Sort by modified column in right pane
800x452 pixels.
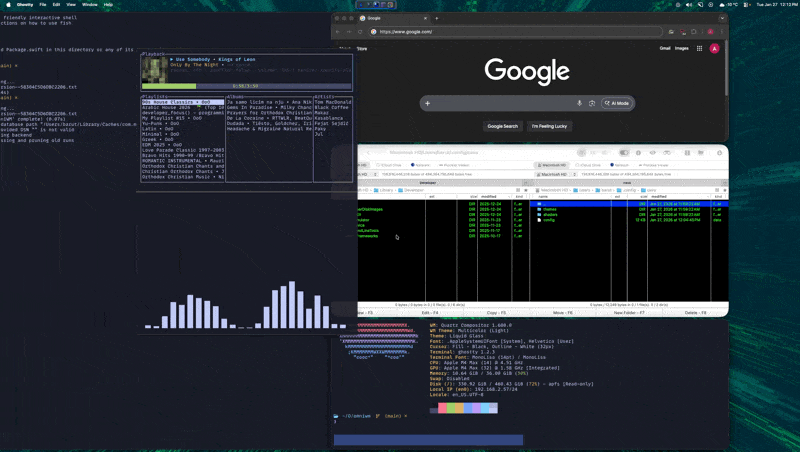click(680, 196)
